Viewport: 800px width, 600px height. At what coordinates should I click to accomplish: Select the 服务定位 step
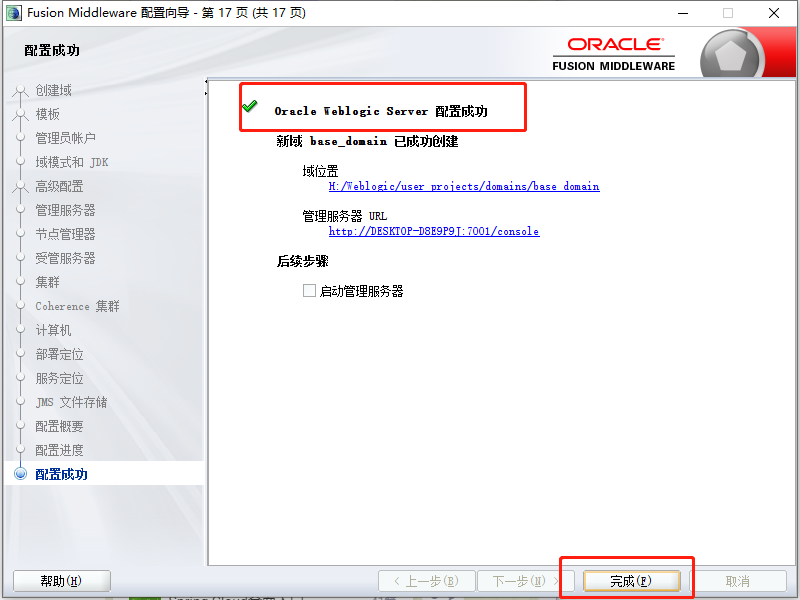(59, 378)
